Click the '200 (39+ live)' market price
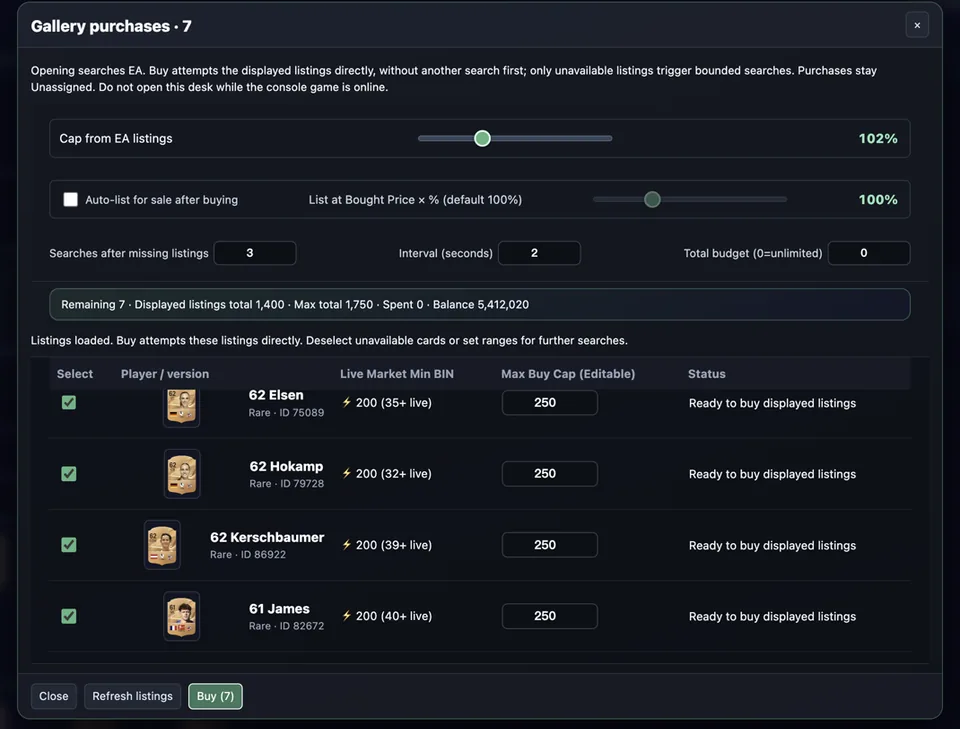 pos(394,545)
